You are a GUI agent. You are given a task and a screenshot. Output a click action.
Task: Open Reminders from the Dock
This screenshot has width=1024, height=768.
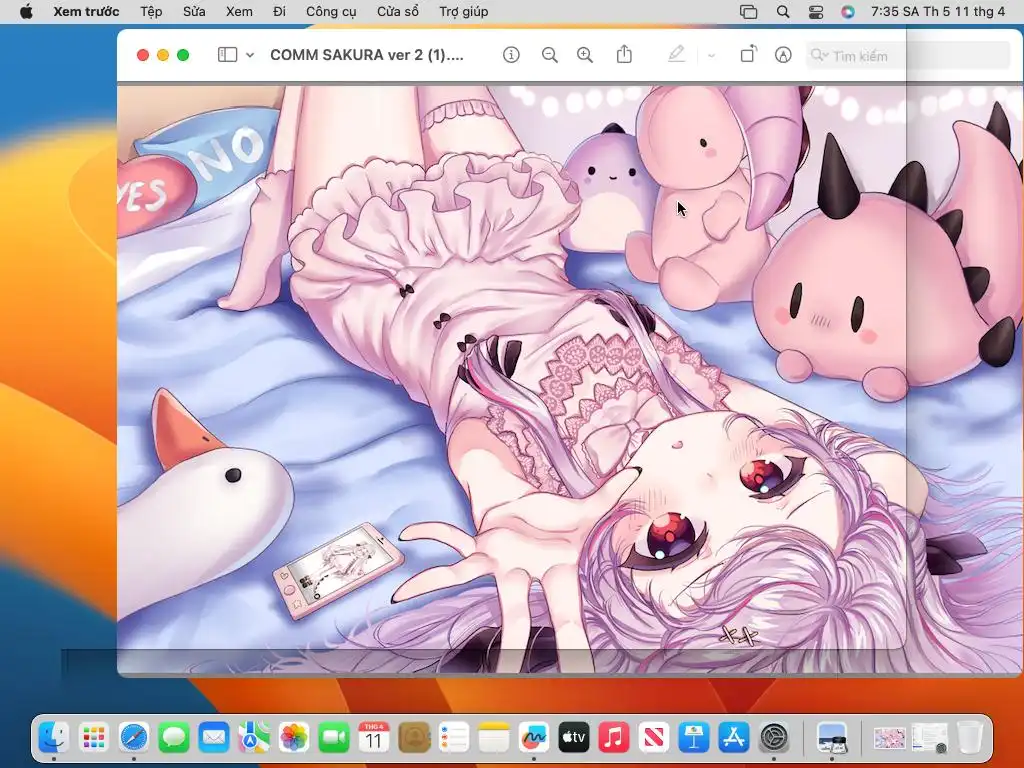pos(454,737)
